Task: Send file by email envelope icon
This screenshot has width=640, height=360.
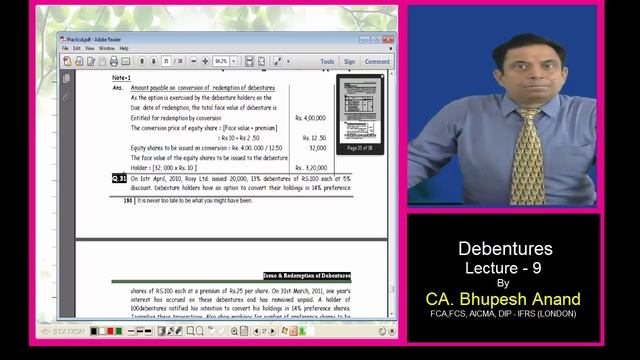Action: [x=126, y=61]
